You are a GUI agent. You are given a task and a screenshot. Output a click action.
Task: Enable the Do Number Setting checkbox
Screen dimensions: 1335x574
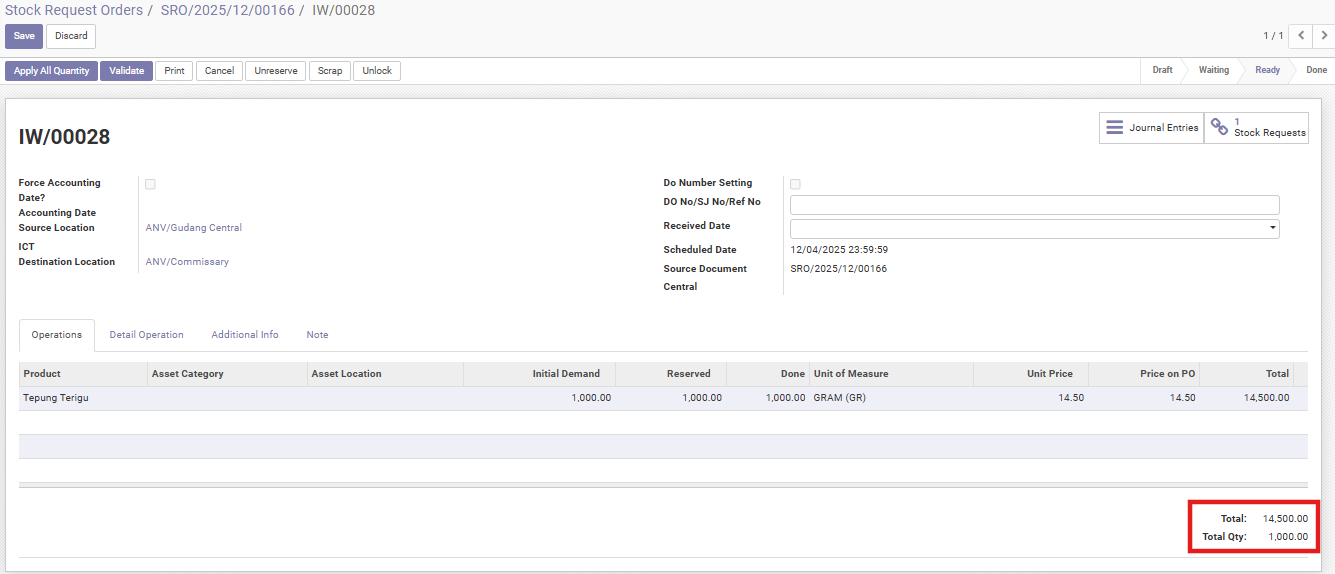[x=795, y=184]
